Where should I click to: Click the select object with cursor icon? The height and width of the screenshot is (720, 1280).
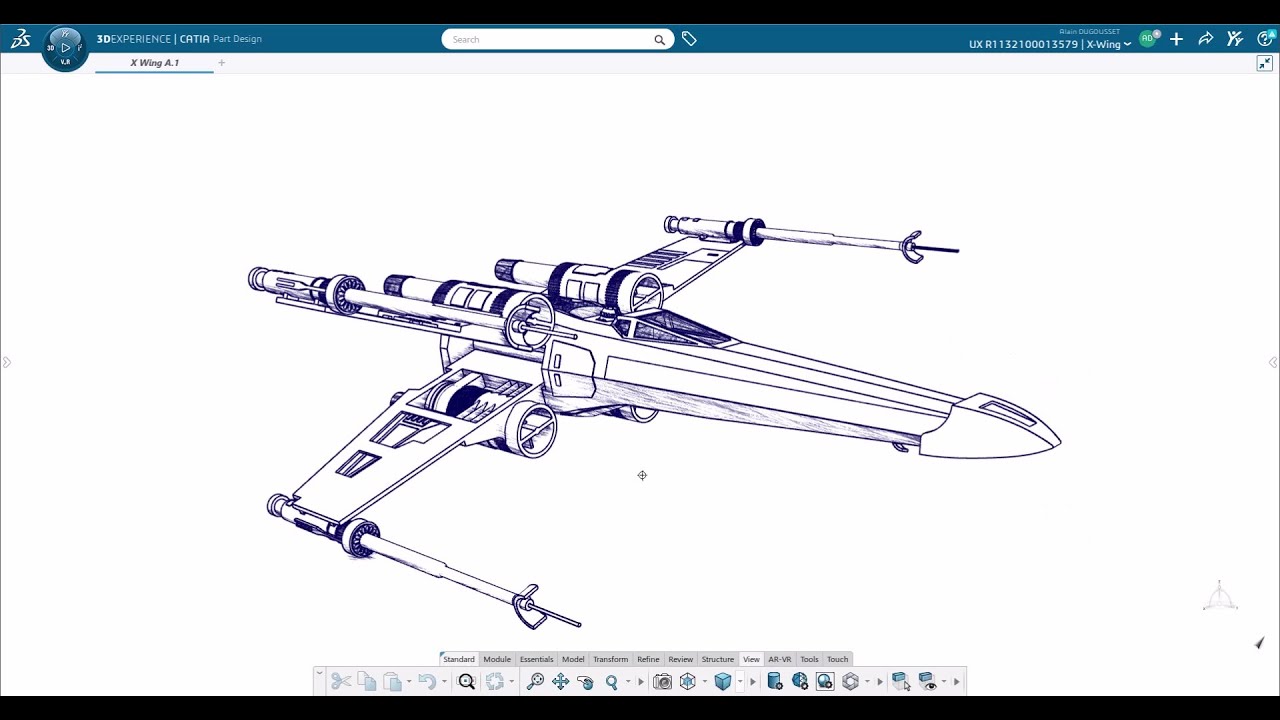pos(901,682)
